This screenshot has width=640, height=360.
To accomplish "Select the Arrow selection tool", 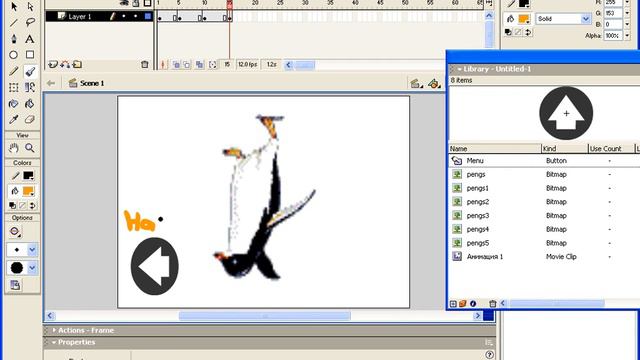I will point(14,7).
